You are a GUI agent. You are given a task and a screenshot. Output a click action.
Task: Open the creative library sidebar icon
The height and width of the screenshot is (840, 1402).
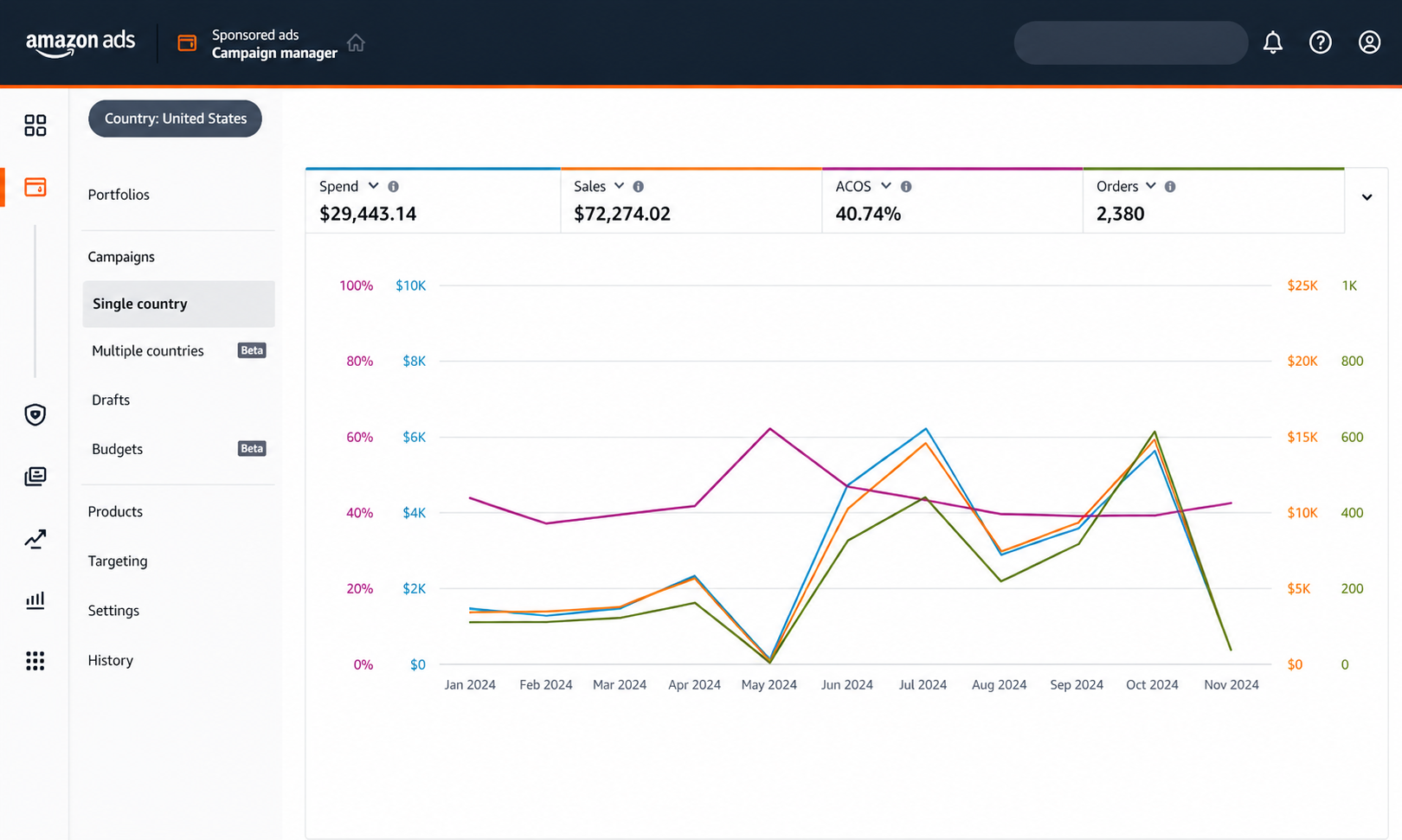point(35,477)
